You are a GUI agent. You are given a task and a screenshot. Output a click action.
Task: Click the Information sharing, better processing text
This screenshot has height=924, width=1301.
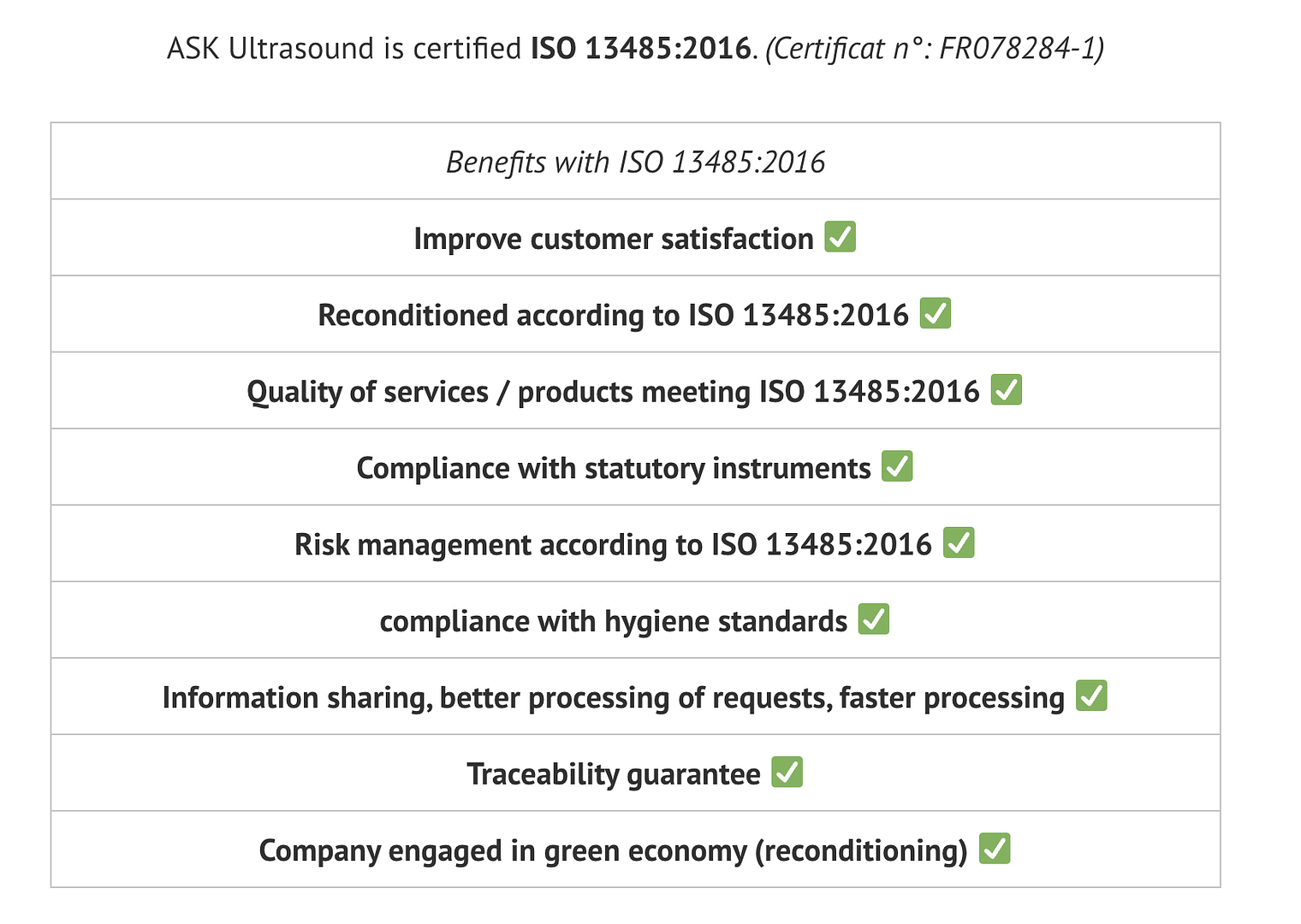click(613, 697)
